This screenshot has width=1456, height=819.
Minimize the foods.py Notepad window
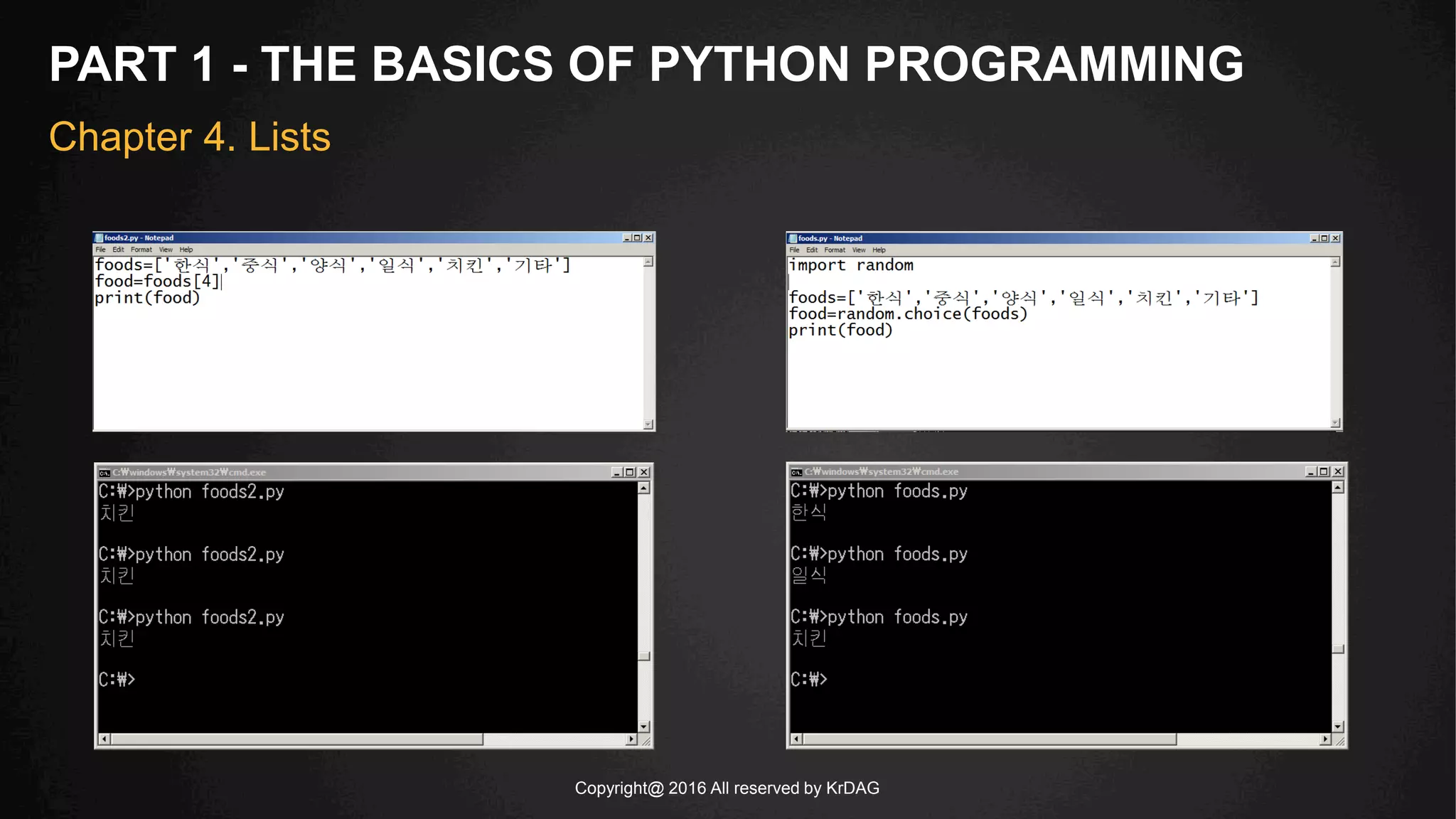pyautogui.click(x=1314, y=239)
